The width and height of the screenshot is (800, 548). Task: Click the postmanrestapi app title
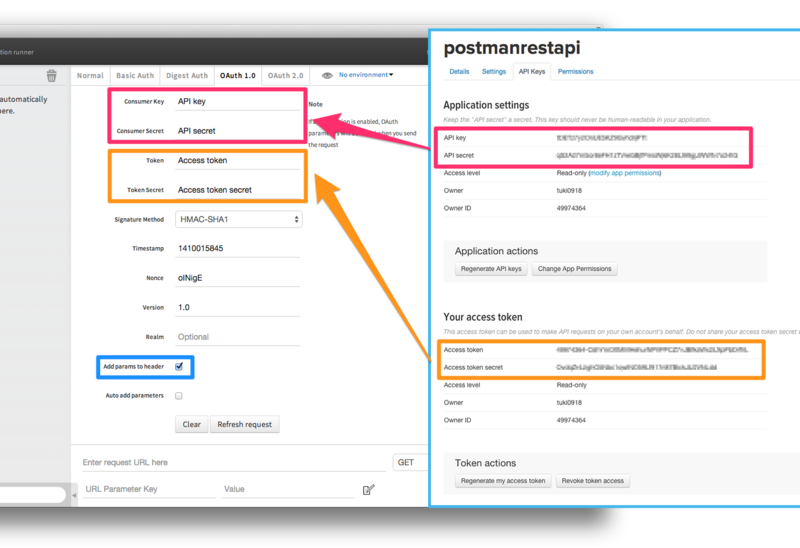coord(512,48)
